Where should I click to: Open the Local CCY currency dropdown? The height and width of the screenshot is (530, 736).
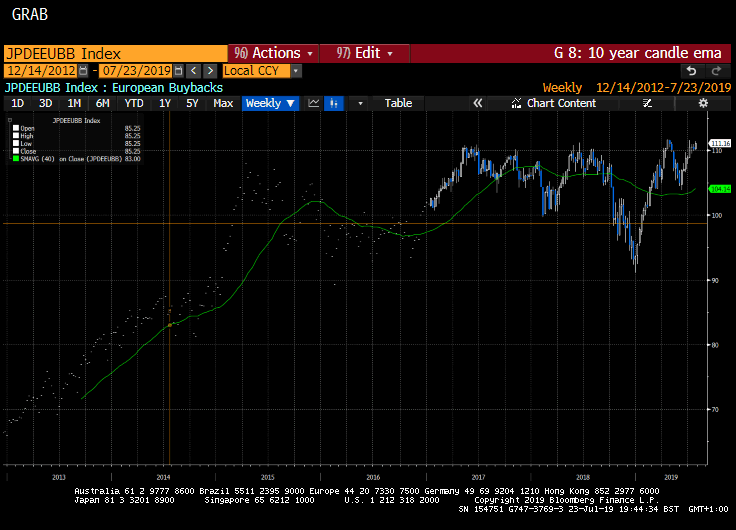(262, 71)
